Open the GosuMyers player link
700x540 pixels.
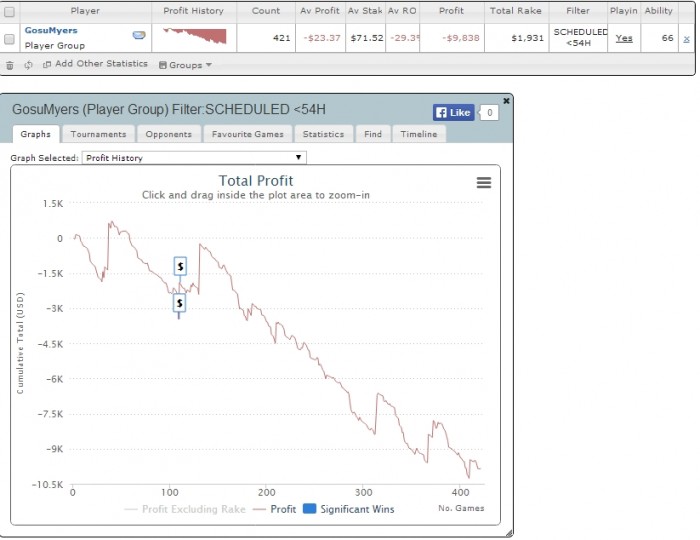[51, 30]
